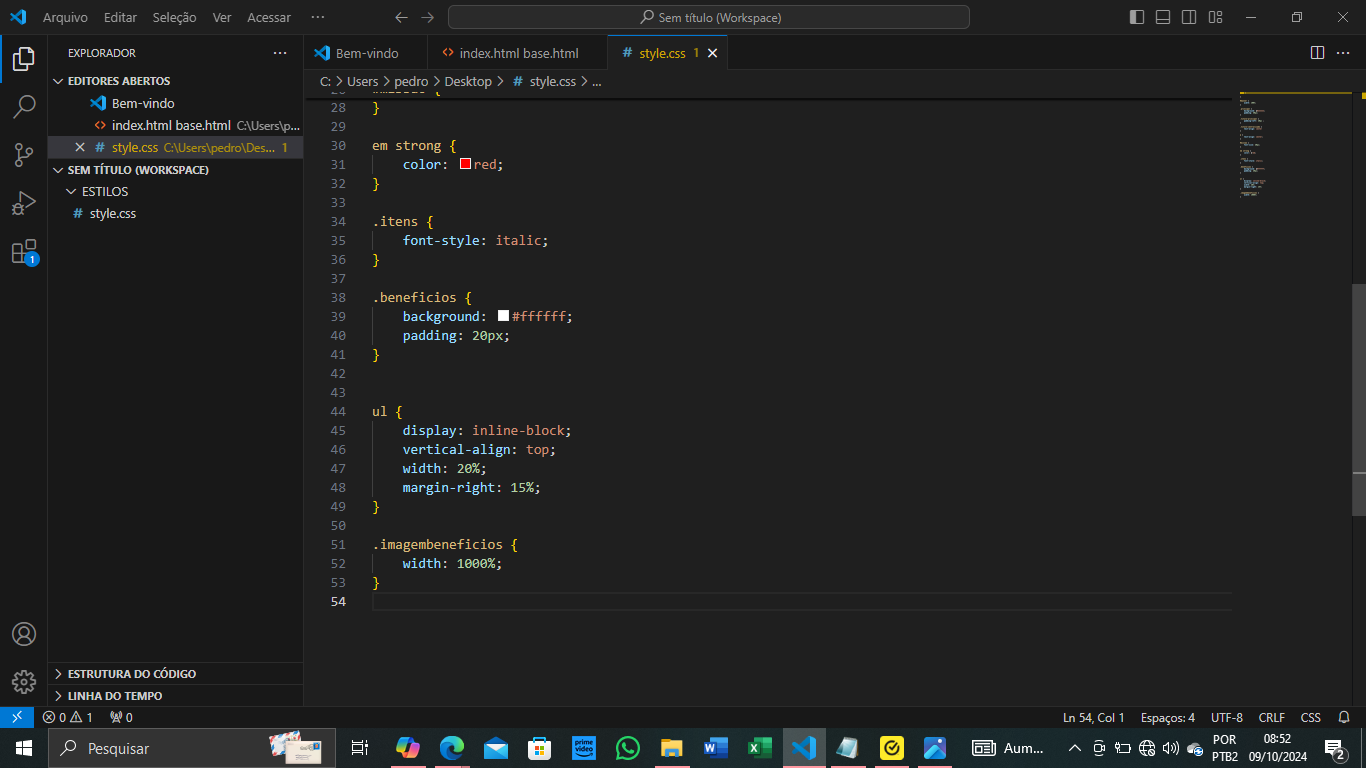Customize layout from title bar
Image resolution: width=1366 pixels, height=768 pixels.
(x=1215, y=17)
